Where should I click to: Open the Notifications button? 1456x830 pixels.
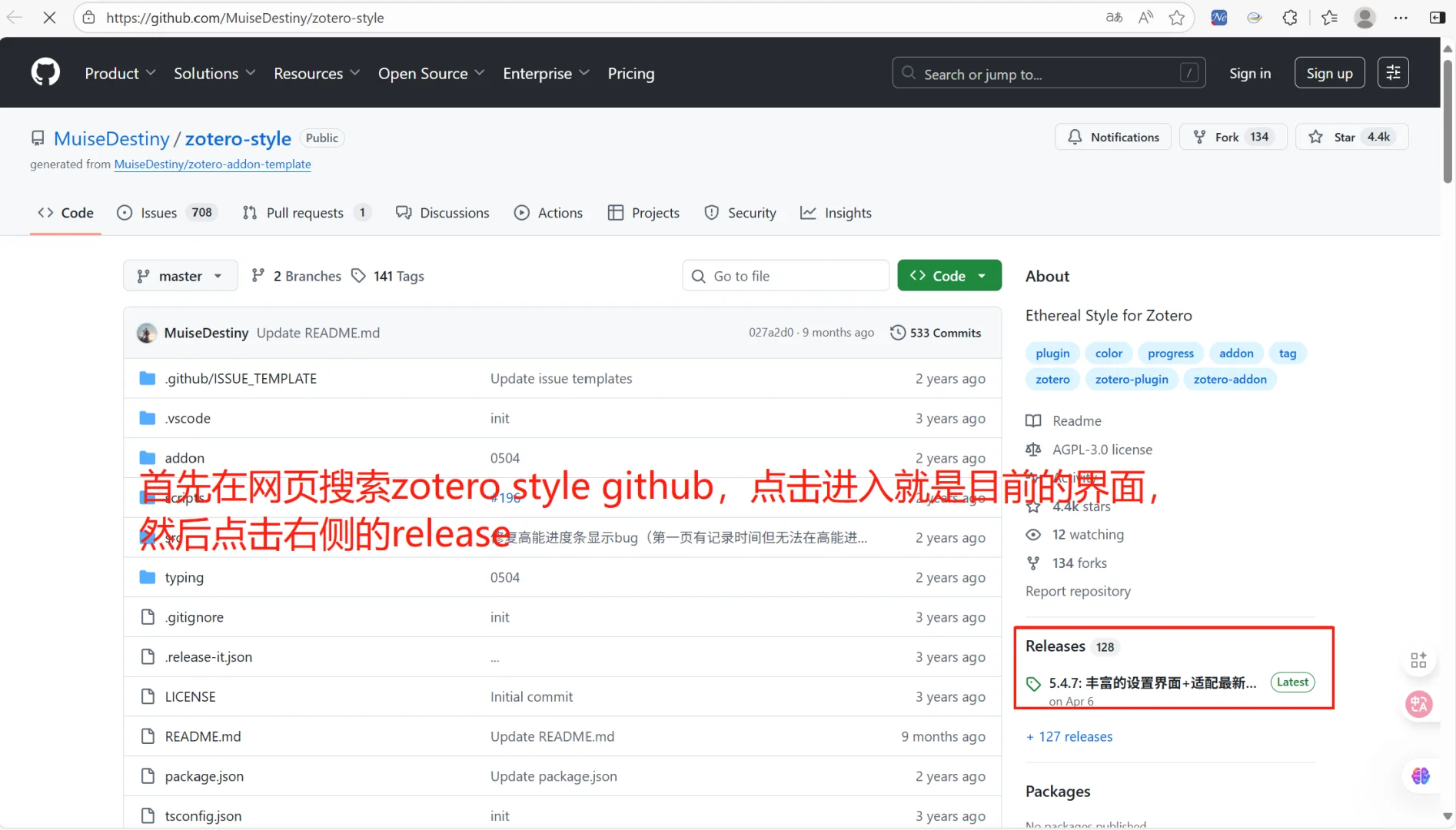1113,137
